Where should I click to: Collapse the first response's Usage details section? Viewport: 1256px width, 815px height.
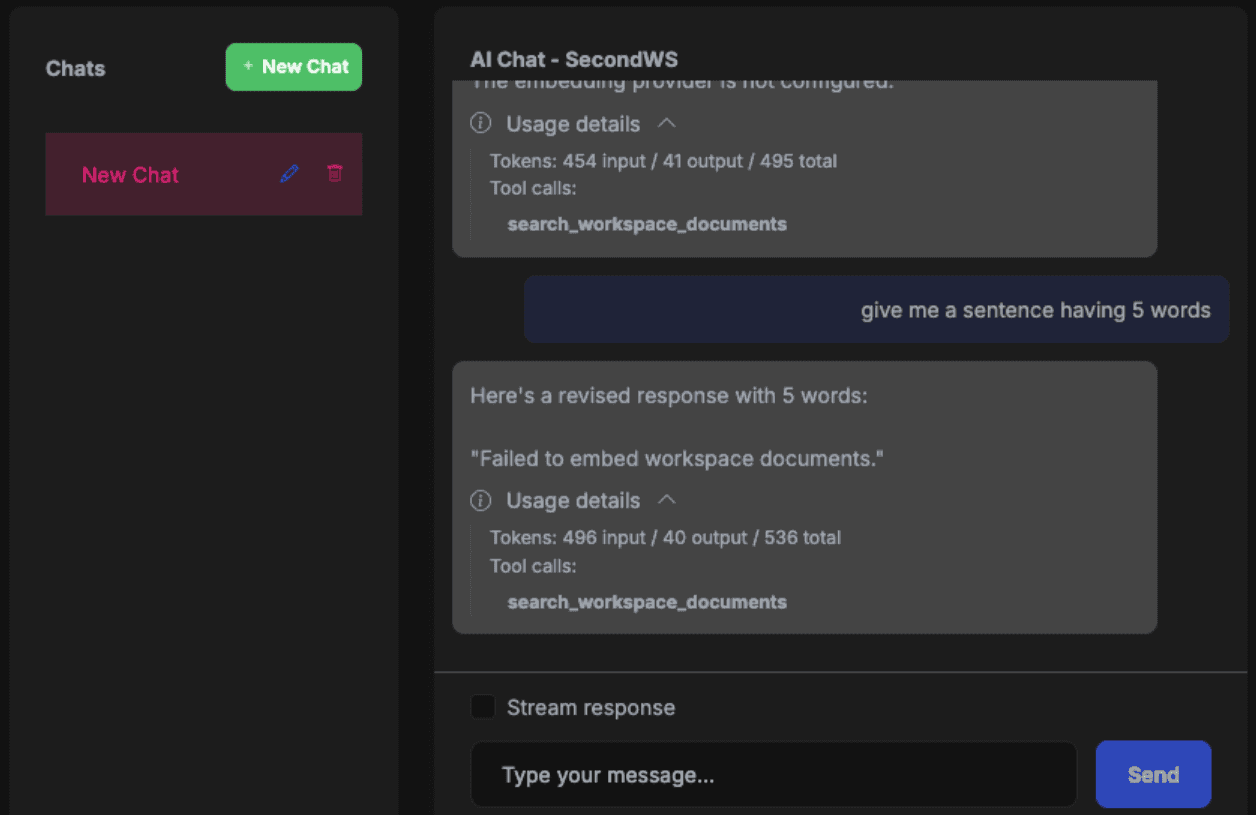[572, 124]
